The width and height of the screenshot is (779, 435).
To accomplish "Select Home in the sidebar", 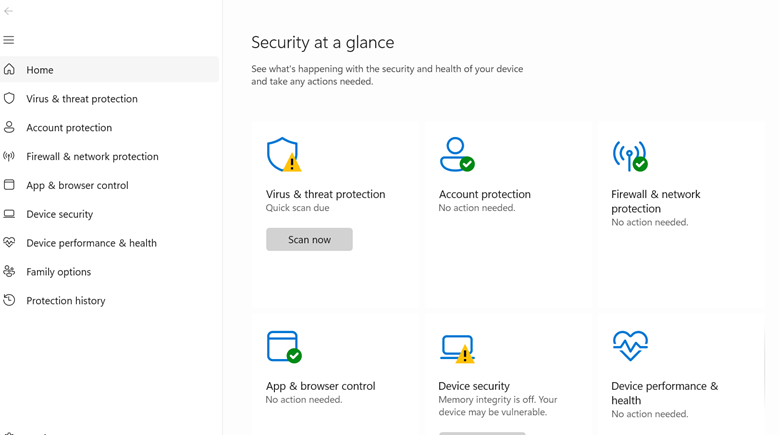I will point(109,70).
